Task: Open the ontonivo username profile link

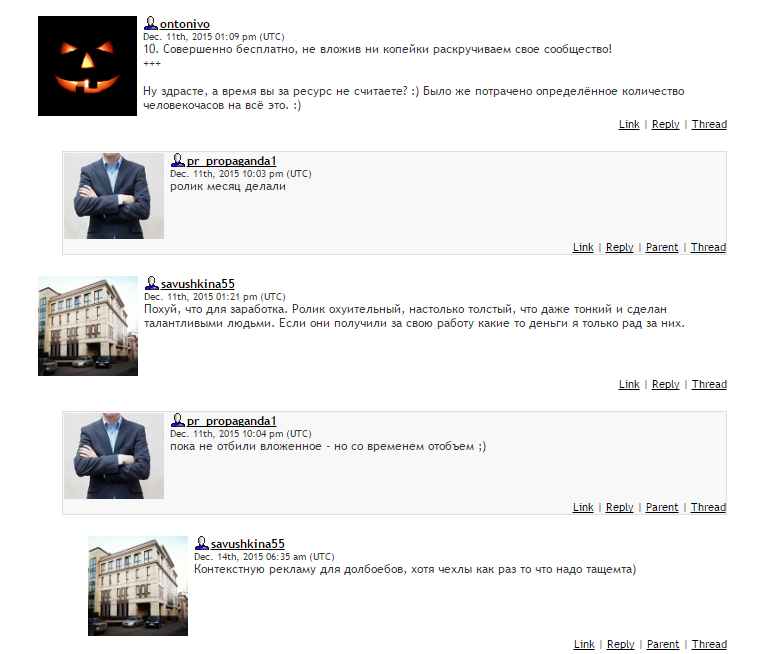Action: (185, 24)
